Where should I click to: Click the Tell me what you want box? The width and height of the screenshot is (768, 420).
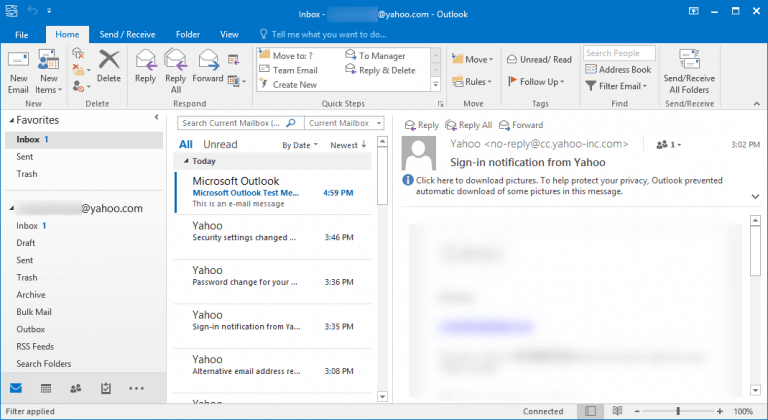pos(324,34)
